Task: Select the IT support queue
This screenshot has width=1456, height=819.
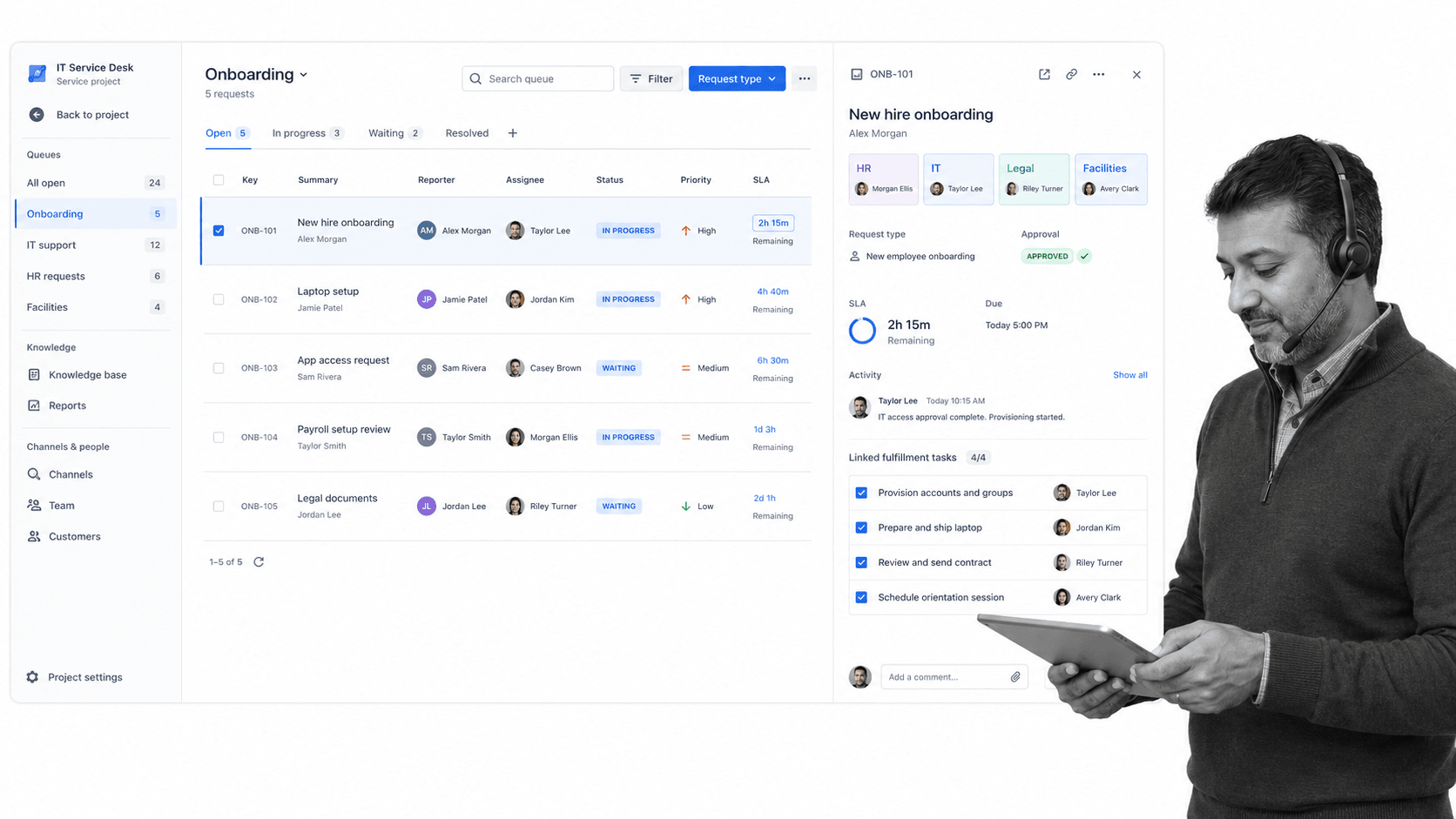Action: click(95, 245)
